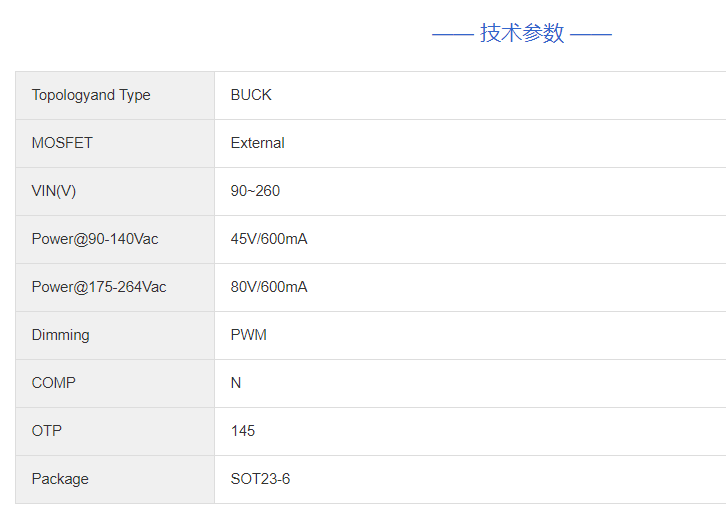Image resolution: width=726 pixels, height=521 pixels.
Task: Select the 45V/600mA value cell
Action: coord(269,239)
